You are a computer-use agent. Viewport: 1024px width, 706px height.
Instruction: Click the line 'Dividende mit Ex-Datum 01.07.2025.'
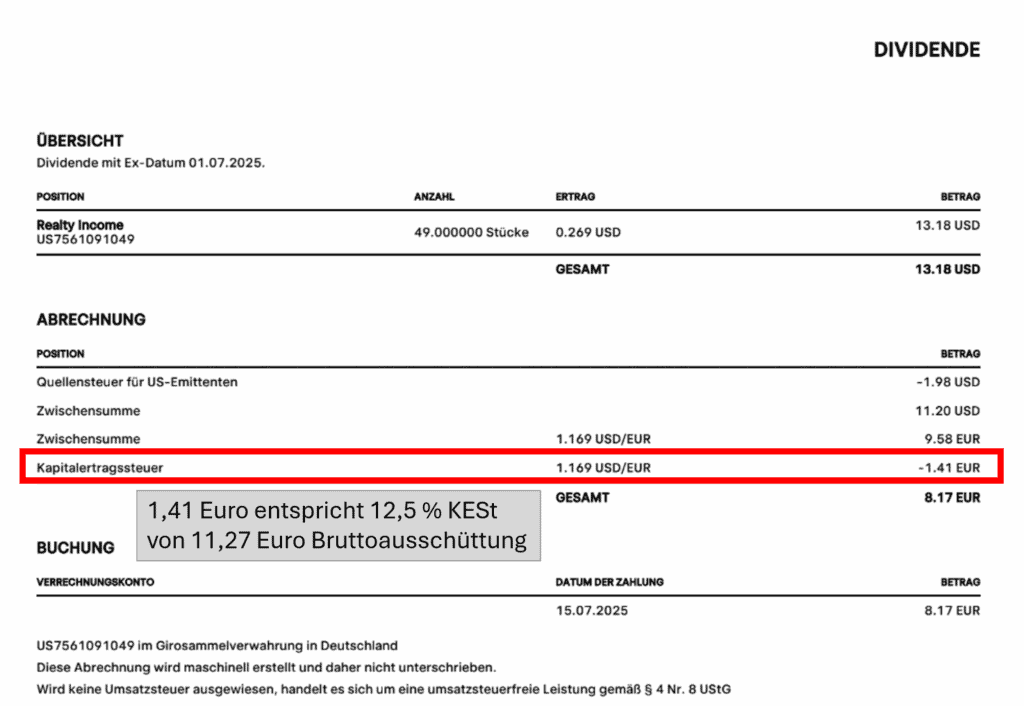click(151, 163)
